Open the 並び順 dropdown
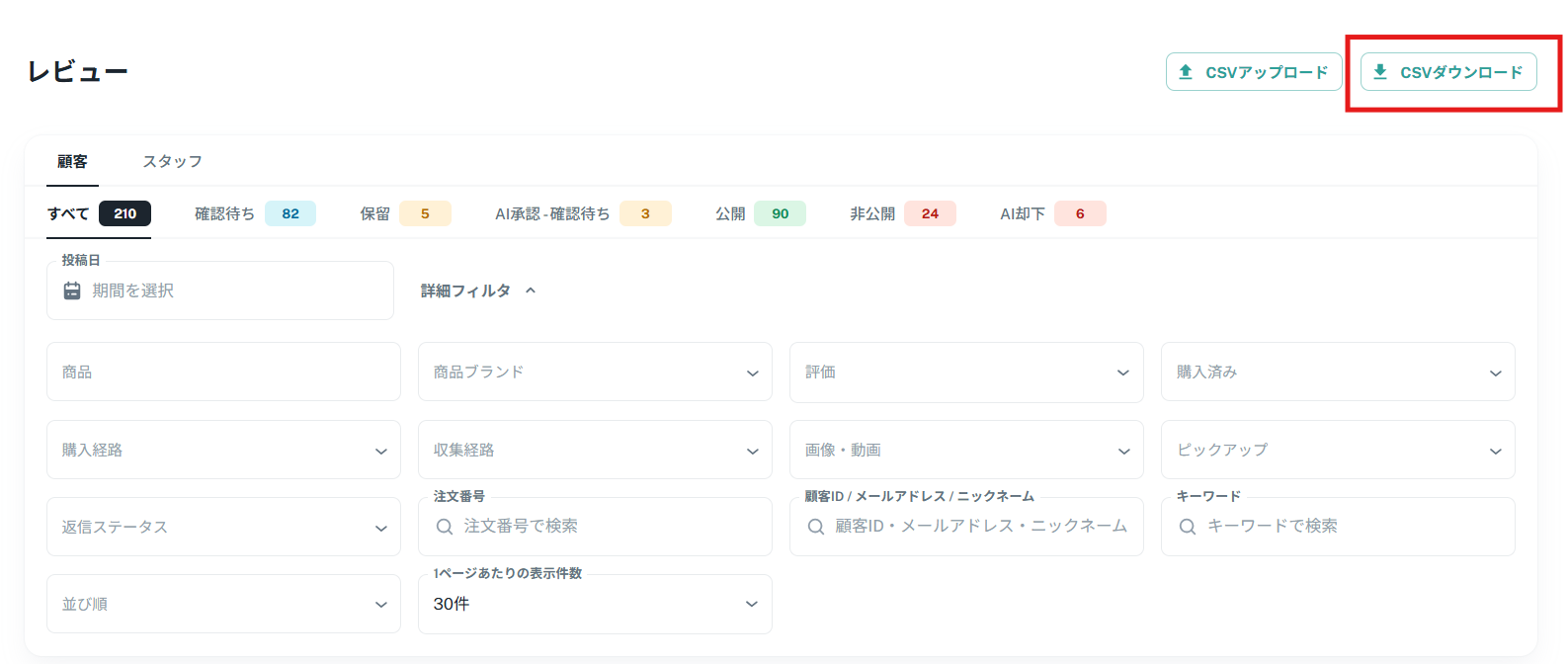This screenshot has height=664, width=1568. coord(223,604)
